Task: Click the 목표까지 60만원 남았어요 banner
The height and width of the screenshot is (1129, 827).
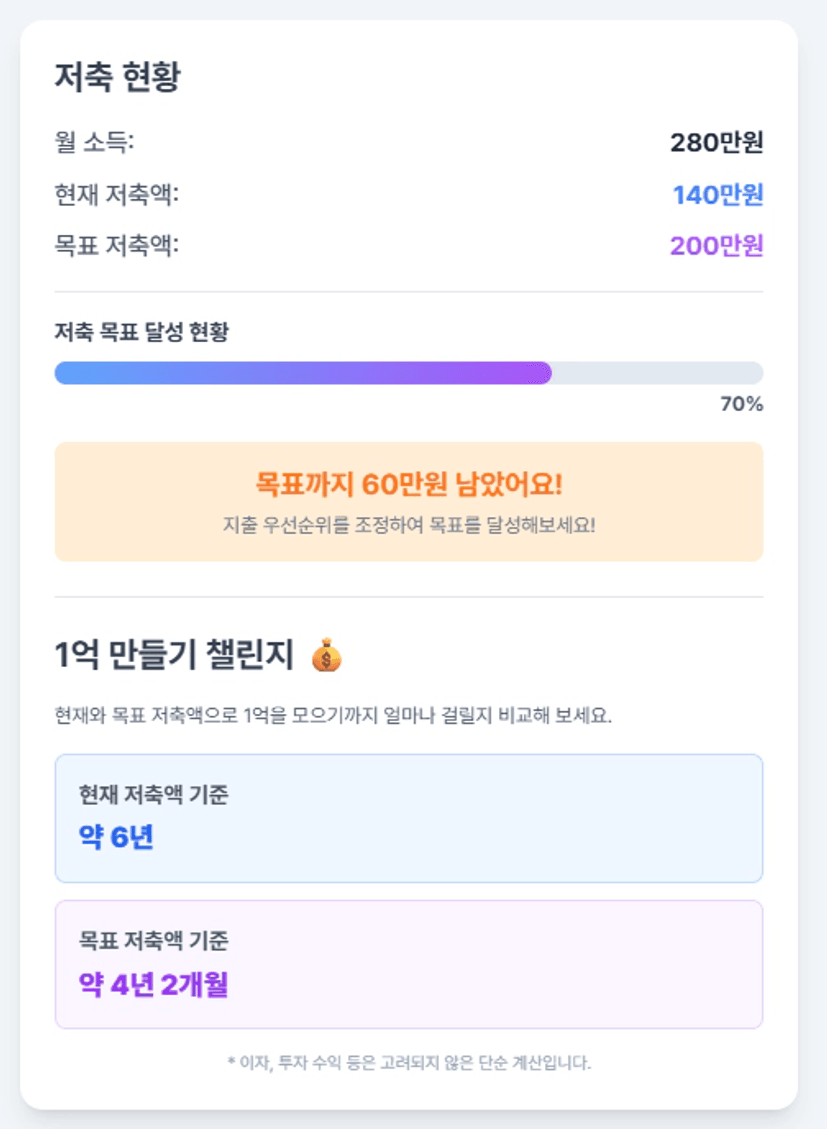Action: (x=409, y=502)
